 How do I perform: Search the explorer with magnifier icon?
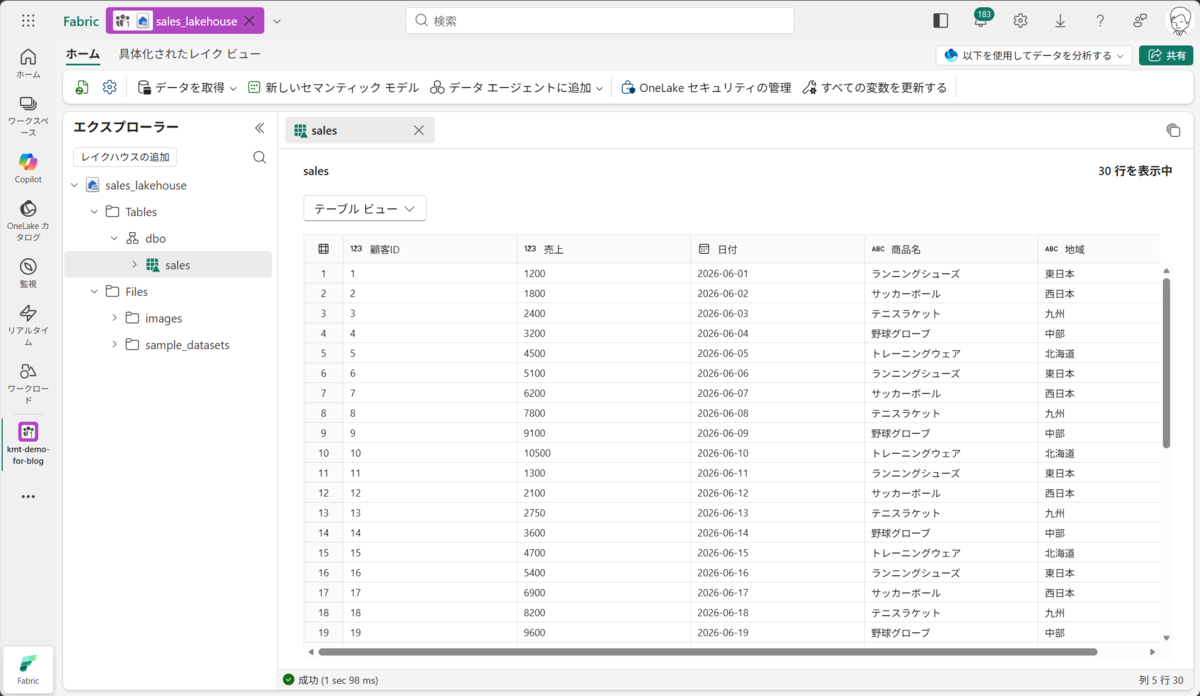point(259,157)
